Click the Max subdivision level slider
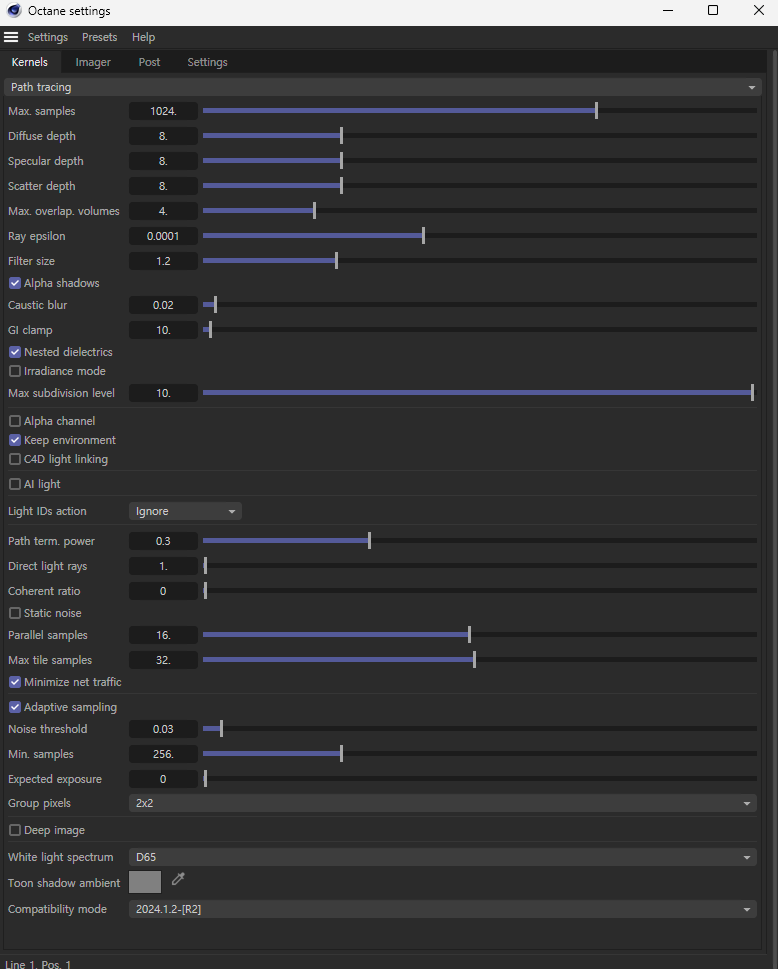The height and width of the screenshot is (969, 778). point(480,393)
